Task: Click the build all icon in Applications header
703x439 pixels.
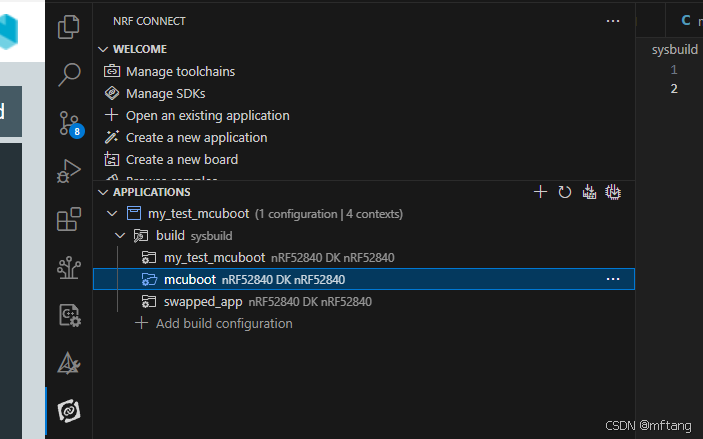Action: coord(589,192)
